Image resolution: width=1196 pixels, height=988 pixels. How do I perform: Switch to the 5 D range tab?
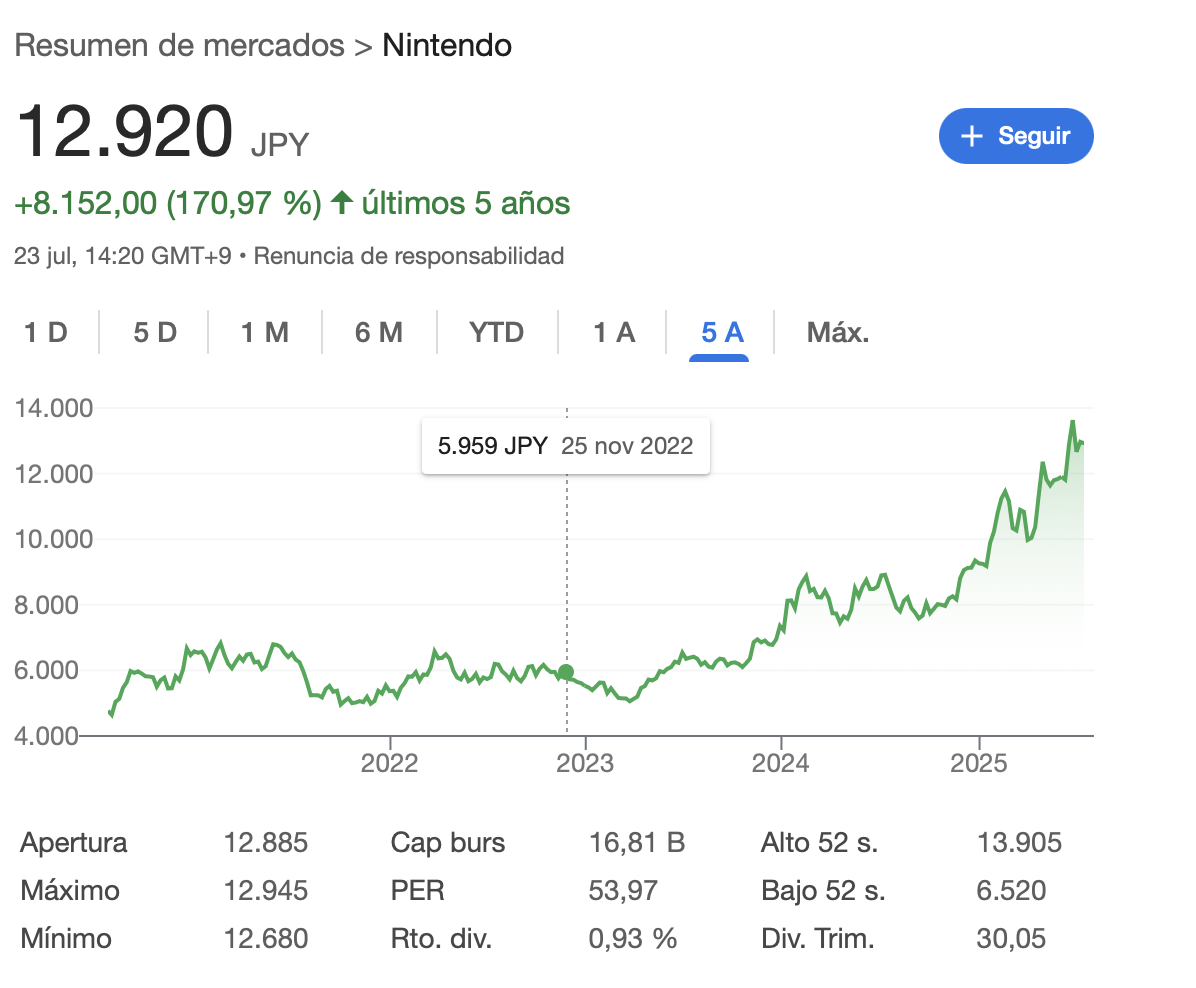click(x=155, y=332)
